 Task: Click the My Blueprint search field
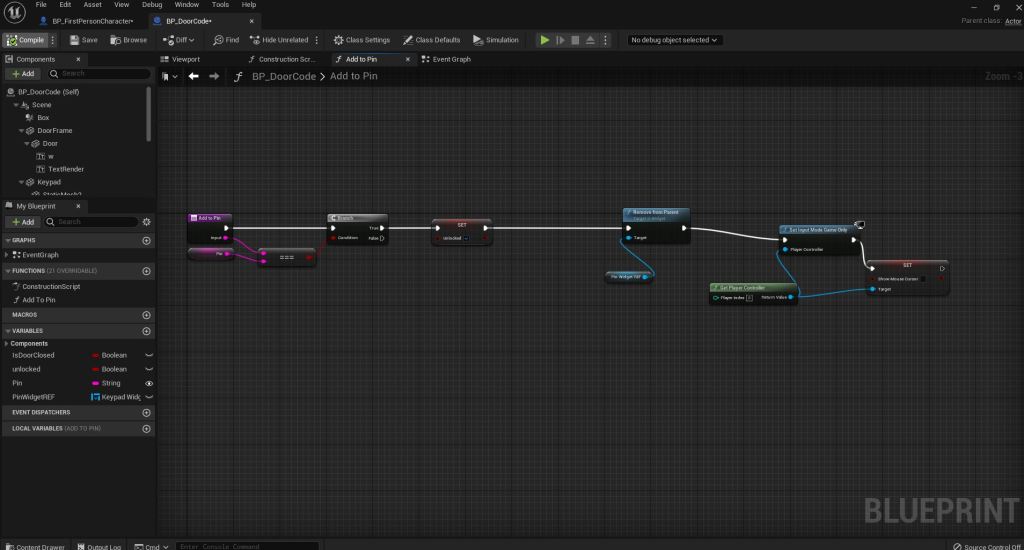point(95,221)
